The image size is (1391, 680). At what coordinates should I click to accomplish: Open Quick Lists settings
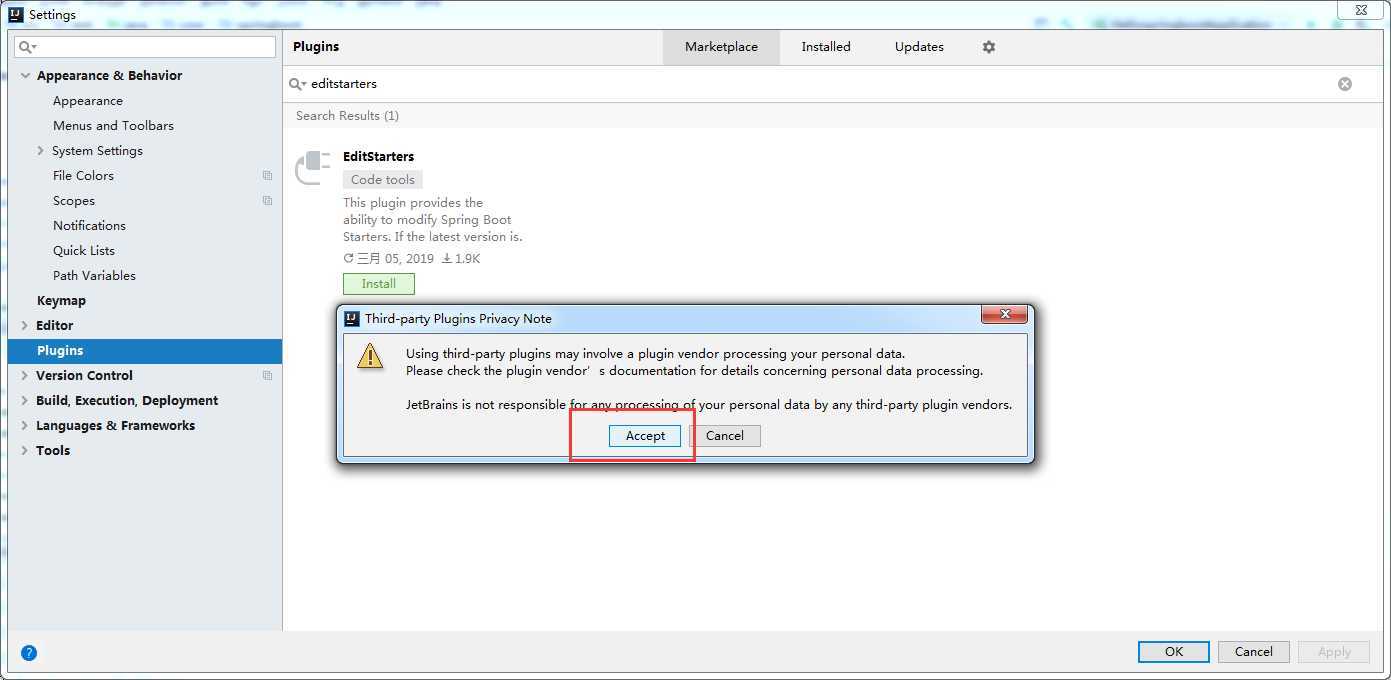click(x=84, y=251)
